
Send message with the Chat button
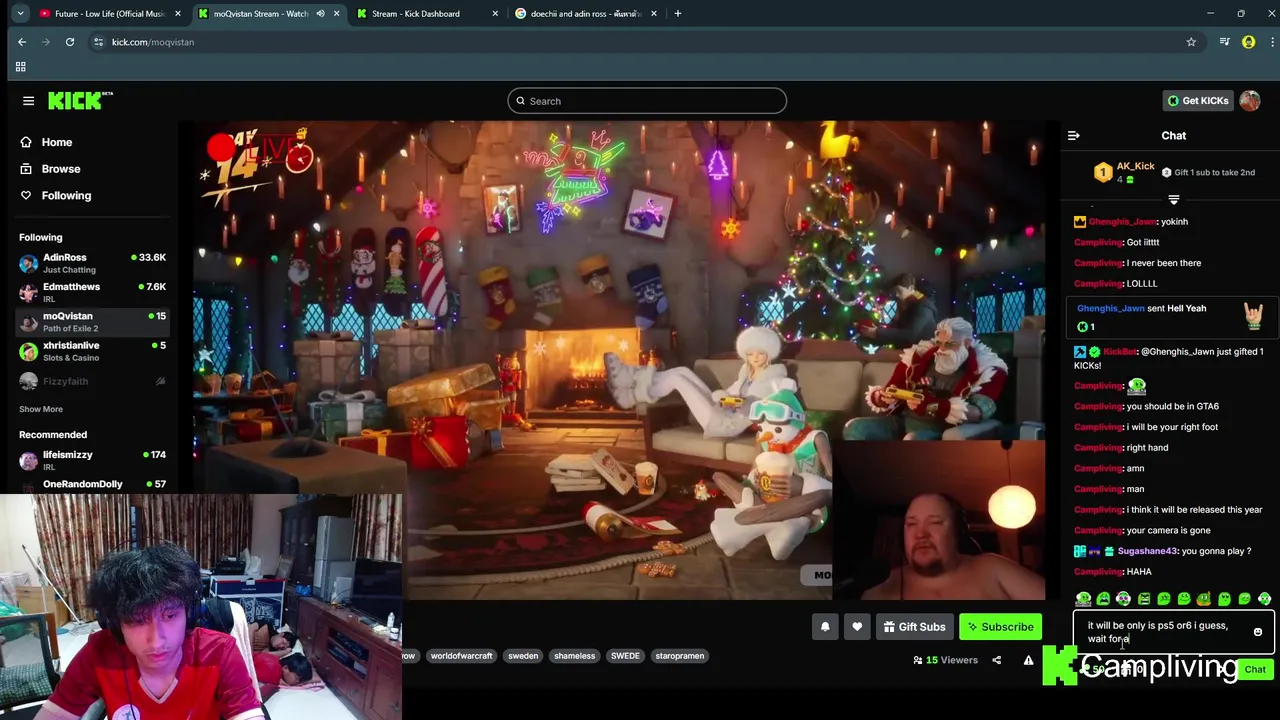pyautogui.click(x=1255, y=670)
